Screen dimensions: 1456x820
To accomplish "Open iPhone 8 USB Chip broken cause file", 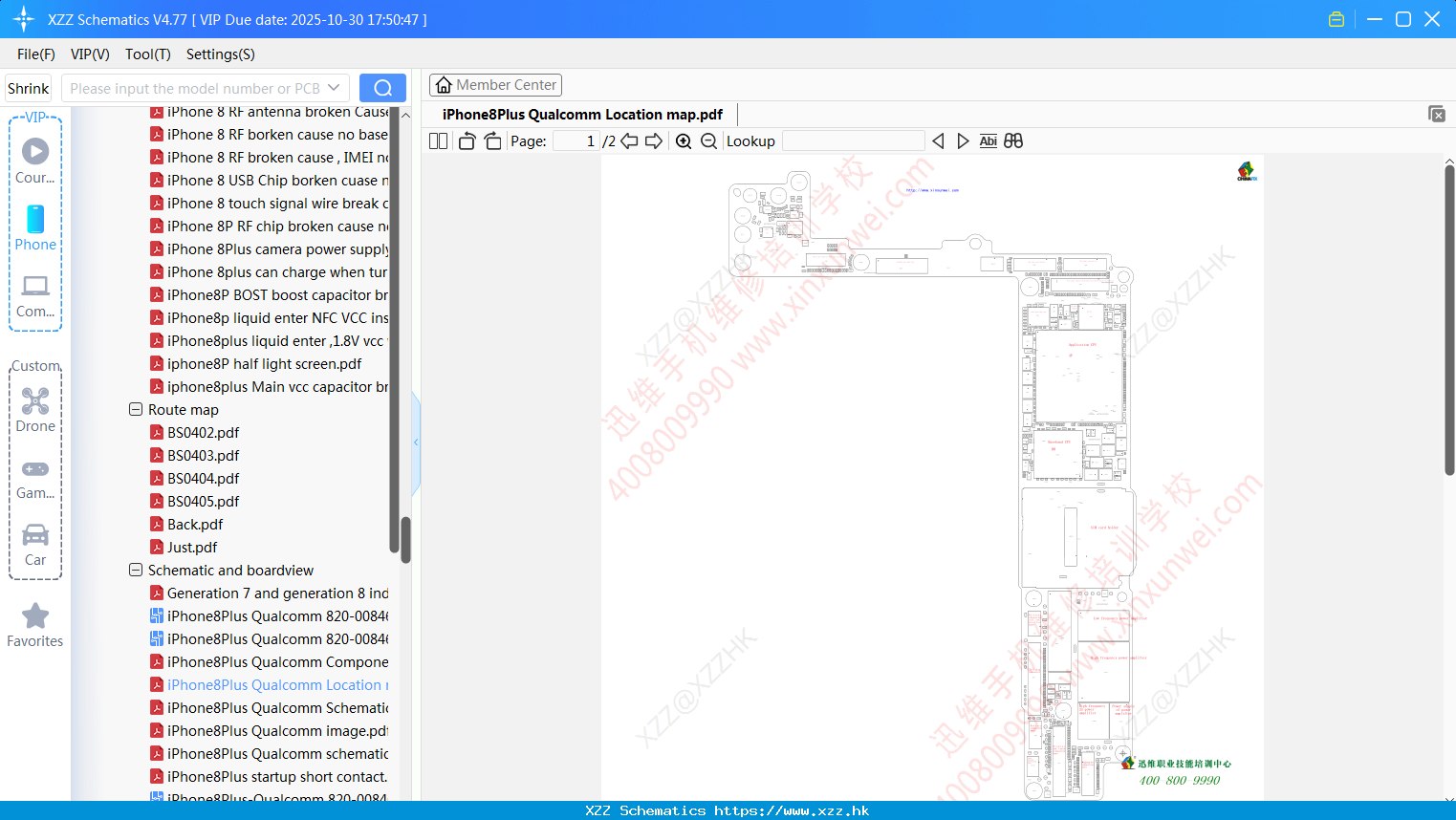I will pyautogui.click(x=270, y=180).
